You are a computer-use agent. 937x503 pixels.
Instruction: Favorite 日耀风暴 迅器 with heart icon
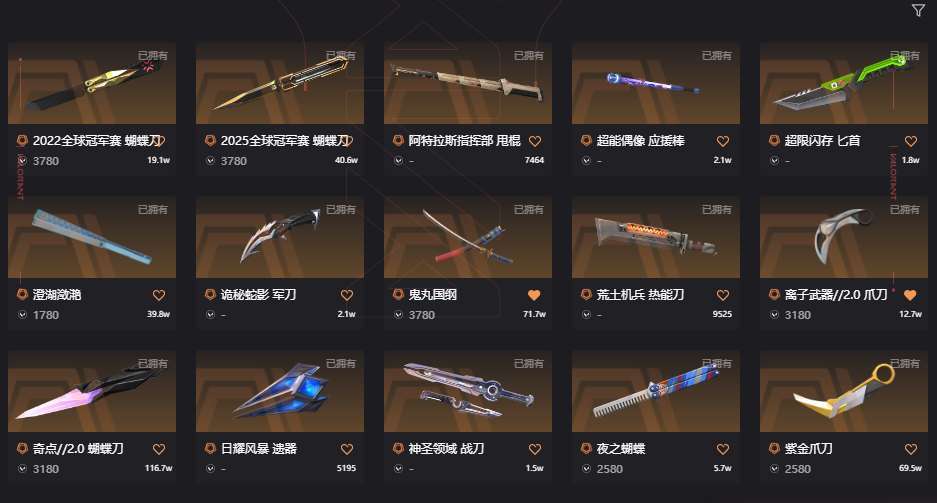point(347,449)
